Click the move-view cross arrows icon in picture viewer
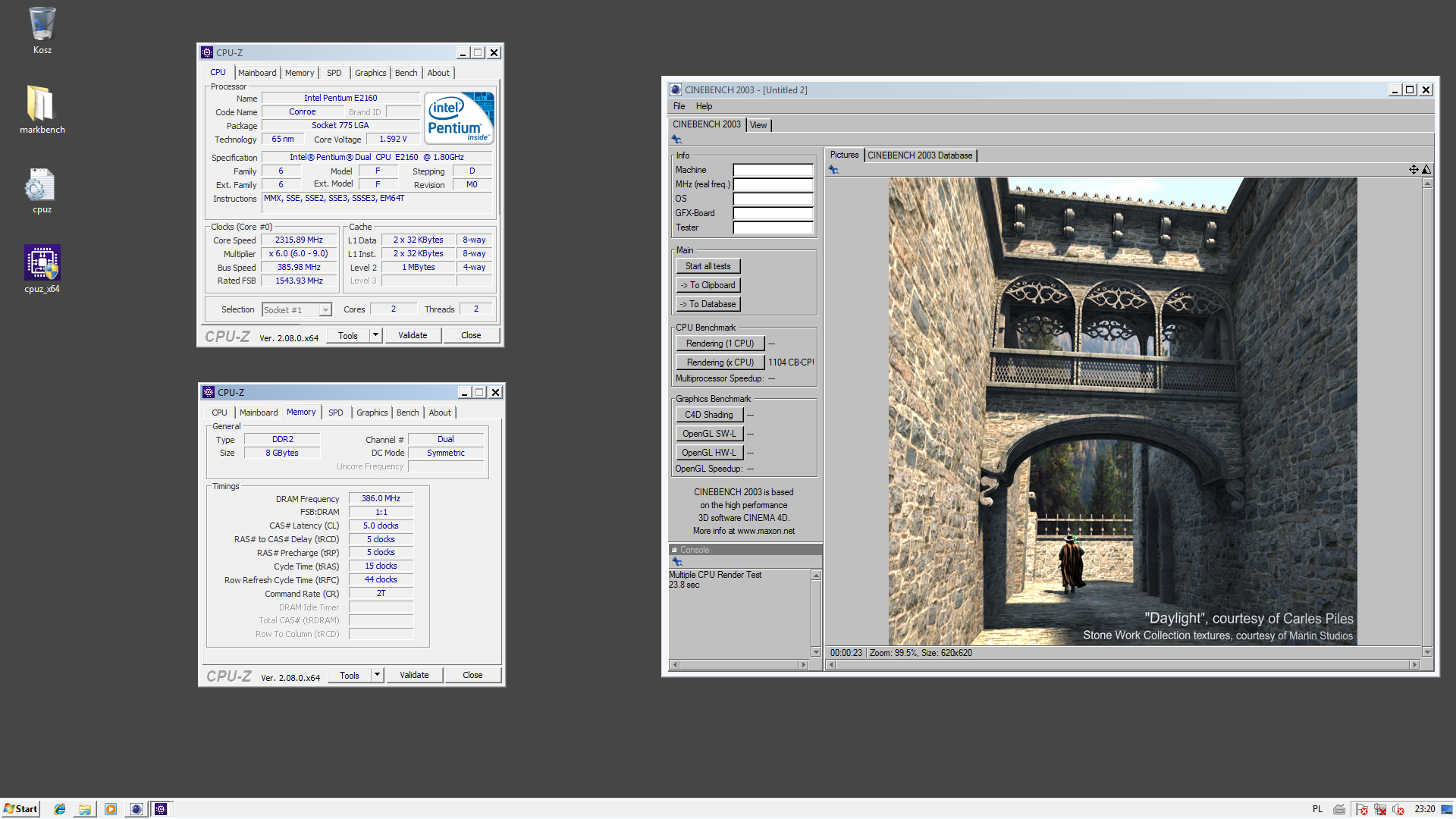The width and height of the screenshot is (1456, 819). (1414, 170)
